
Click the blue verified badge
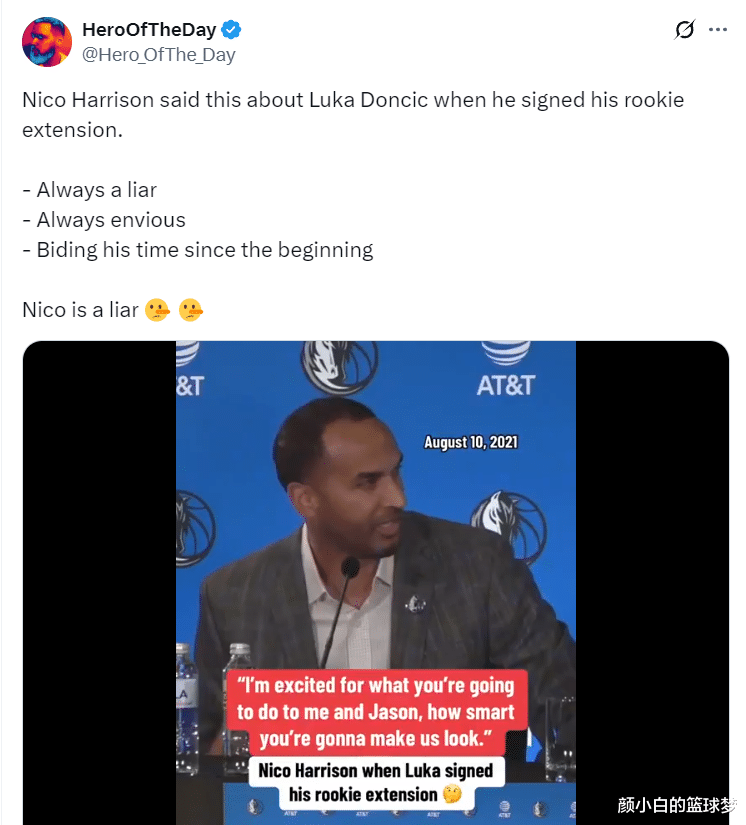[231, 30]
